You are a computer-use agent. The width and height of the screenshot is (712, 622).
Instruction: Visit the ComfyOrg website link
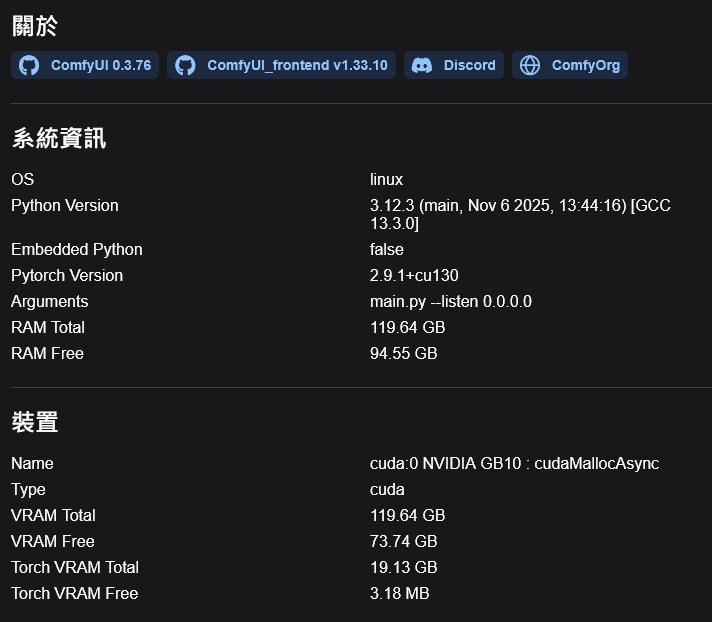click(x=585, y=65)
